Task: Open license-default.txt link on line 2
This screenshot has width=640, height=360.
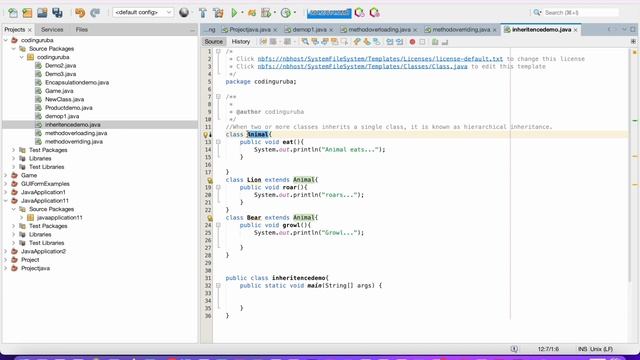Action: tap(380, 59)
